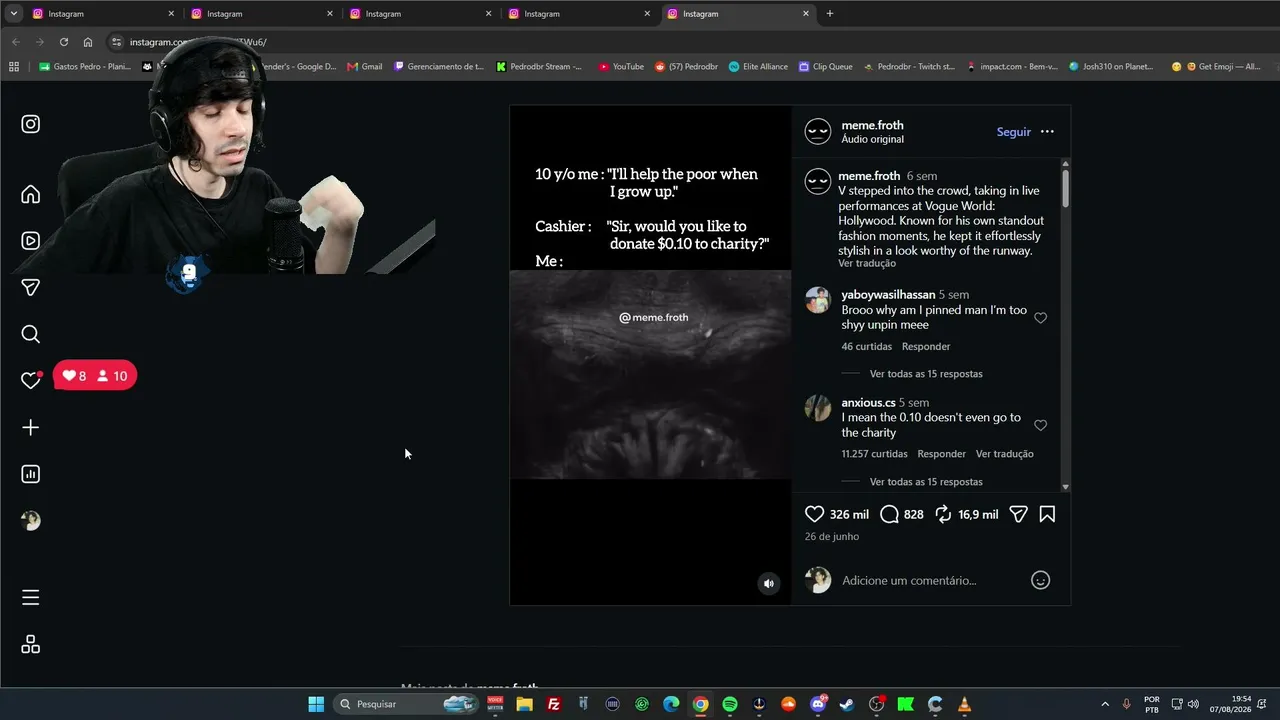Click the comments scroll-down arrow
The image size is (1280, 720).
tap(1065, 486)
